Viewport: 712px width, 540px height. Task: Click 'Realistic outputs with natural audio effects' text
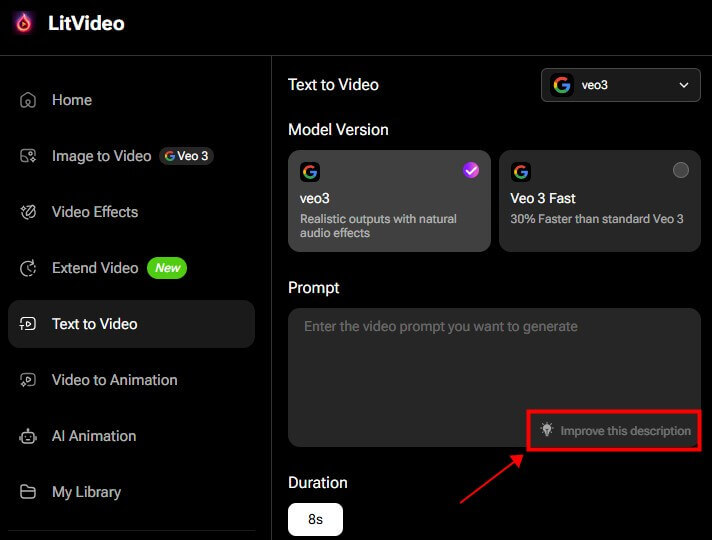tap(378, 226)
